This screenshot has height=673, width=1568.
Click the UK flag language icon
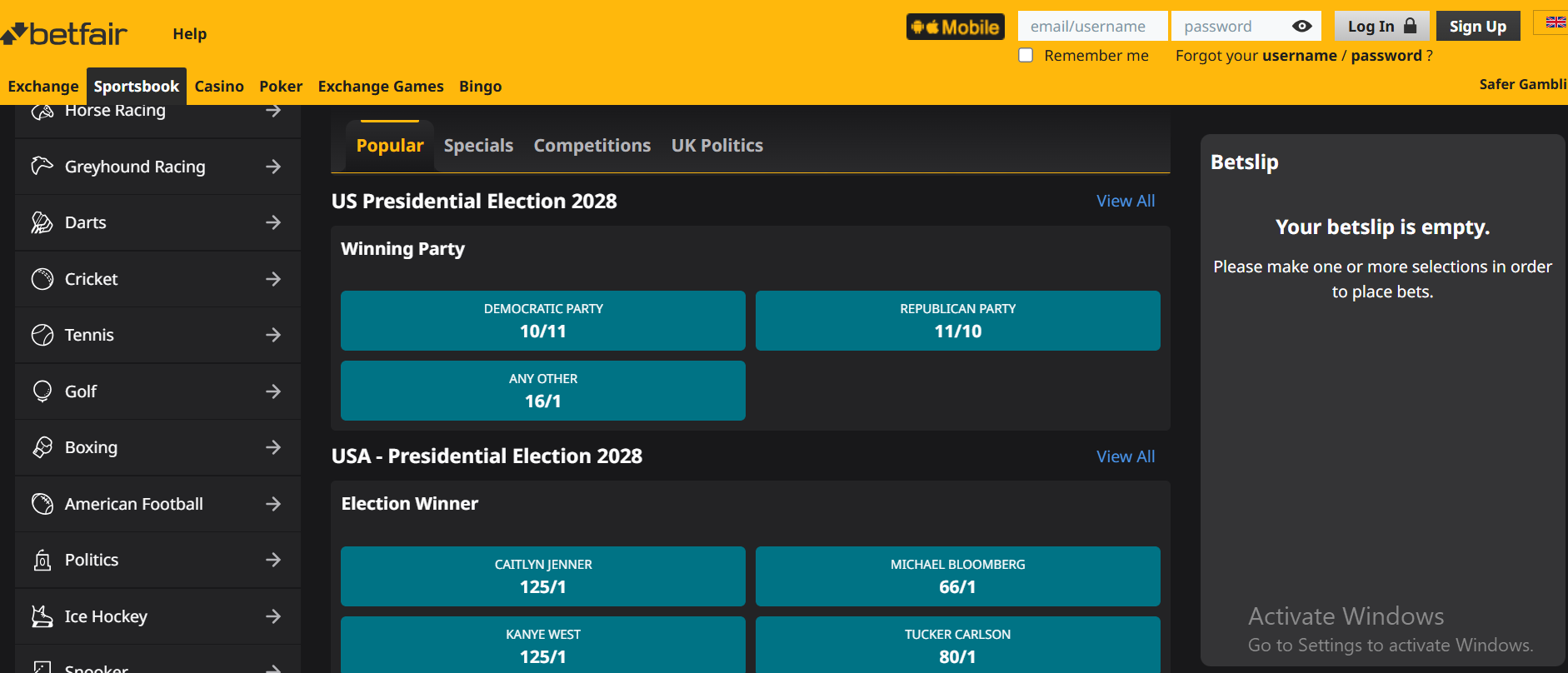tap(1556, 22)
